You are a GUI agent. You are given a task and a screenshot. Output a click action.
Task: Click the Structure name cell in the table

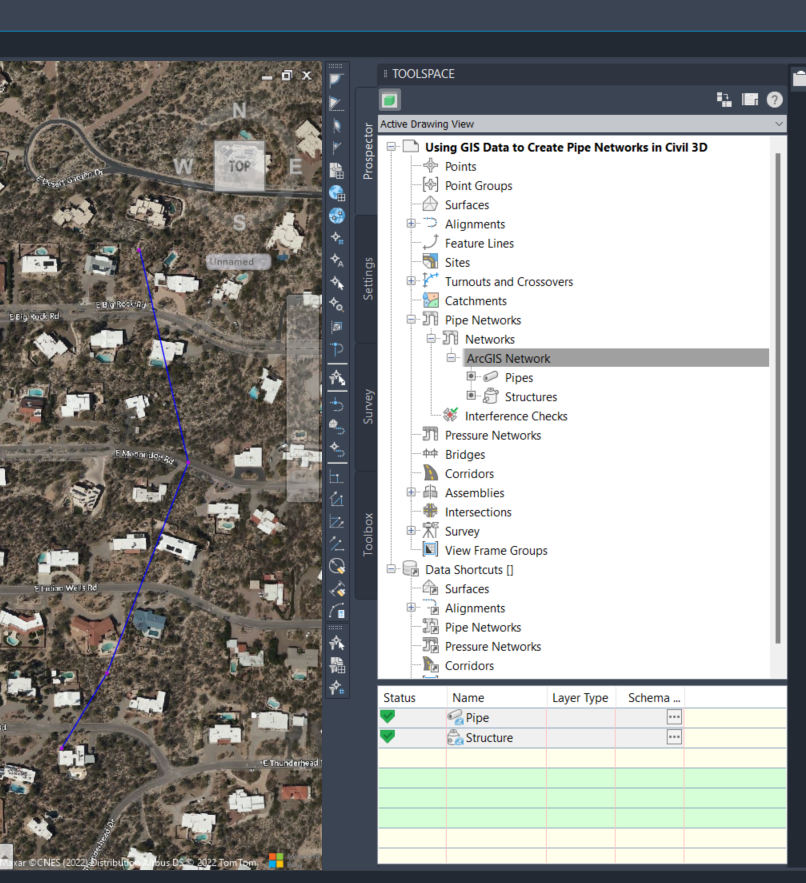point(496,738)
